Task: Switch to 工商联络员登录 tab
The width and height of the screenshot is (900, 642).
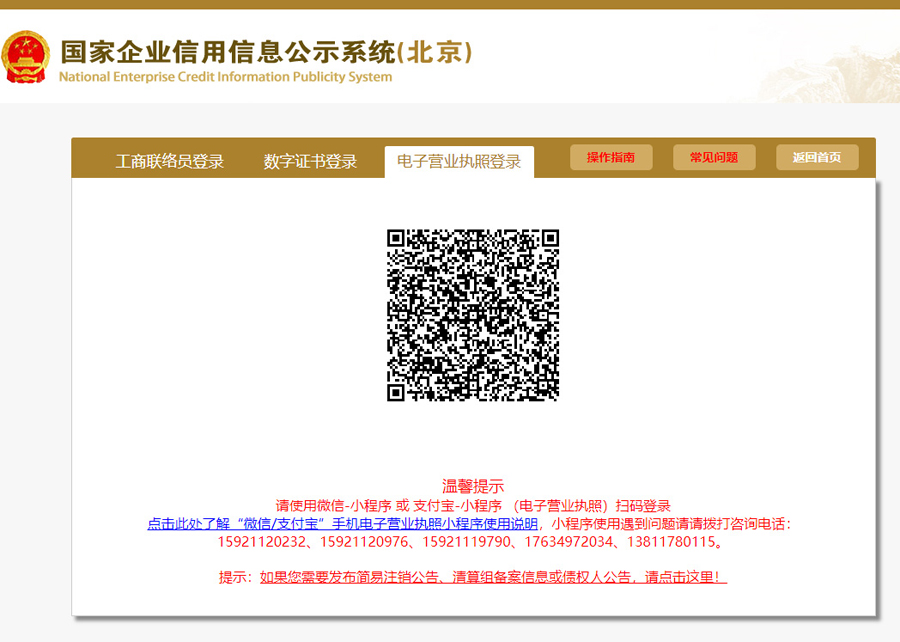Action: pos(170,162)
